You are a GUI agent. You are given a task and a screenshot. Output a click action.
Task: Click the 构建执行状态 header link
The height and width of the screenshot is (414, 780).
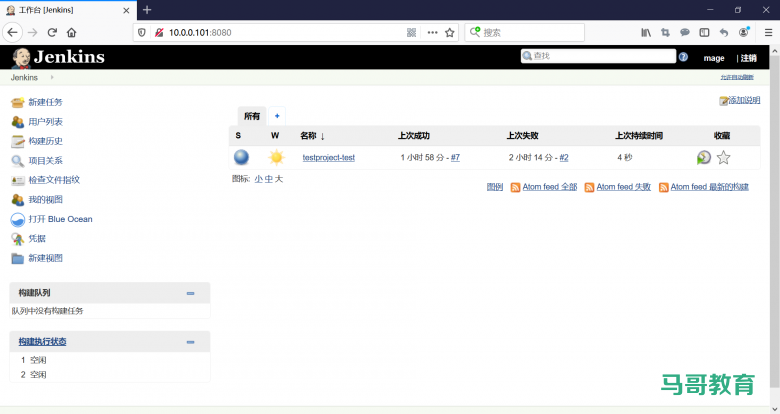click(x=42, y=342)
